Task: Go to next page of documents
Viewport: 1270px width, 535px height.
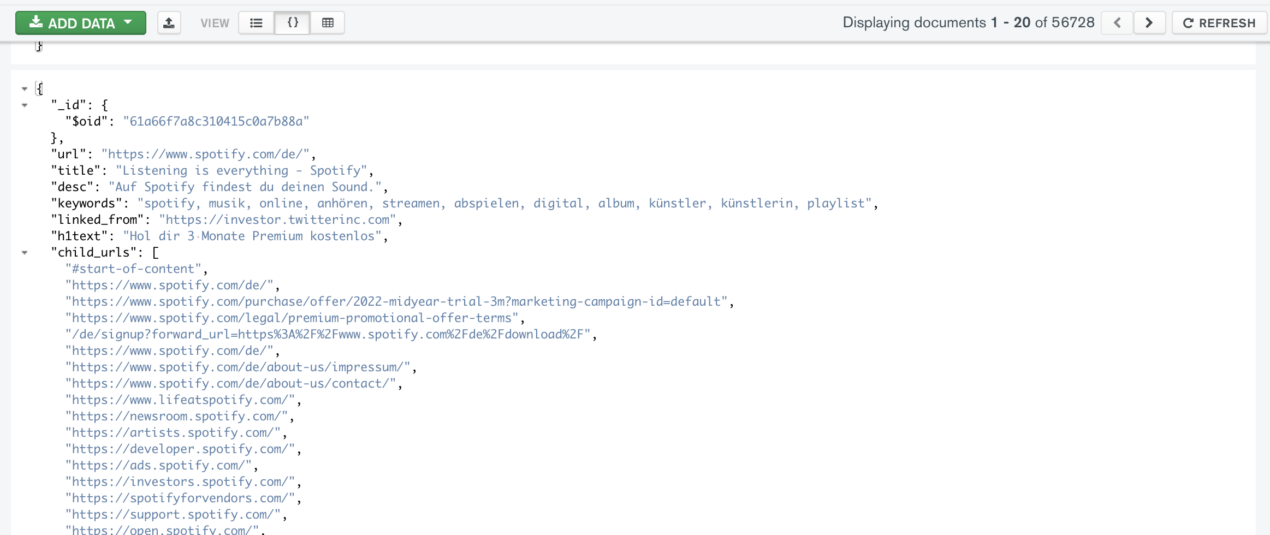Action: tap(1150, 22)
